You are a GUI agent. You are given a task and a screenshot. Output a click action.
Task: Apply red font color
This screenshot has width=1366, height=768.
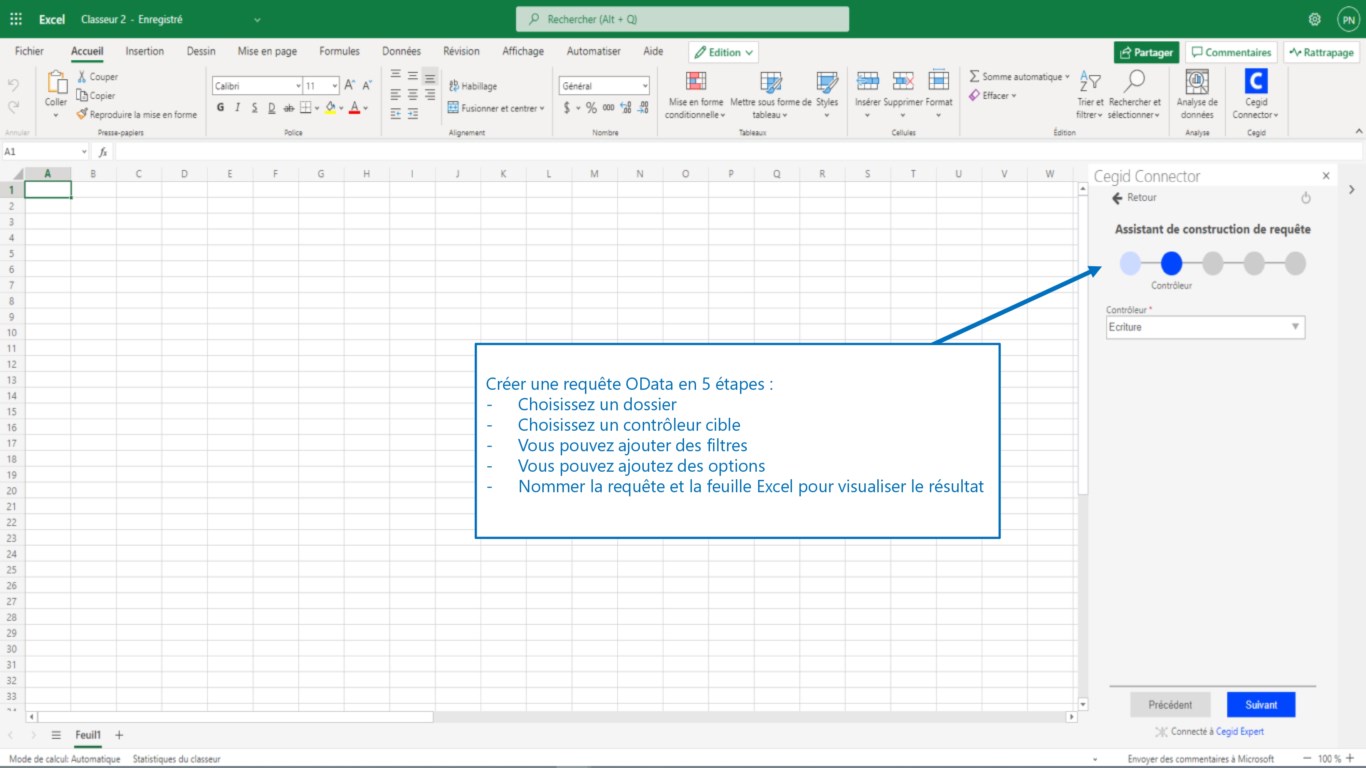click(354, 108)
